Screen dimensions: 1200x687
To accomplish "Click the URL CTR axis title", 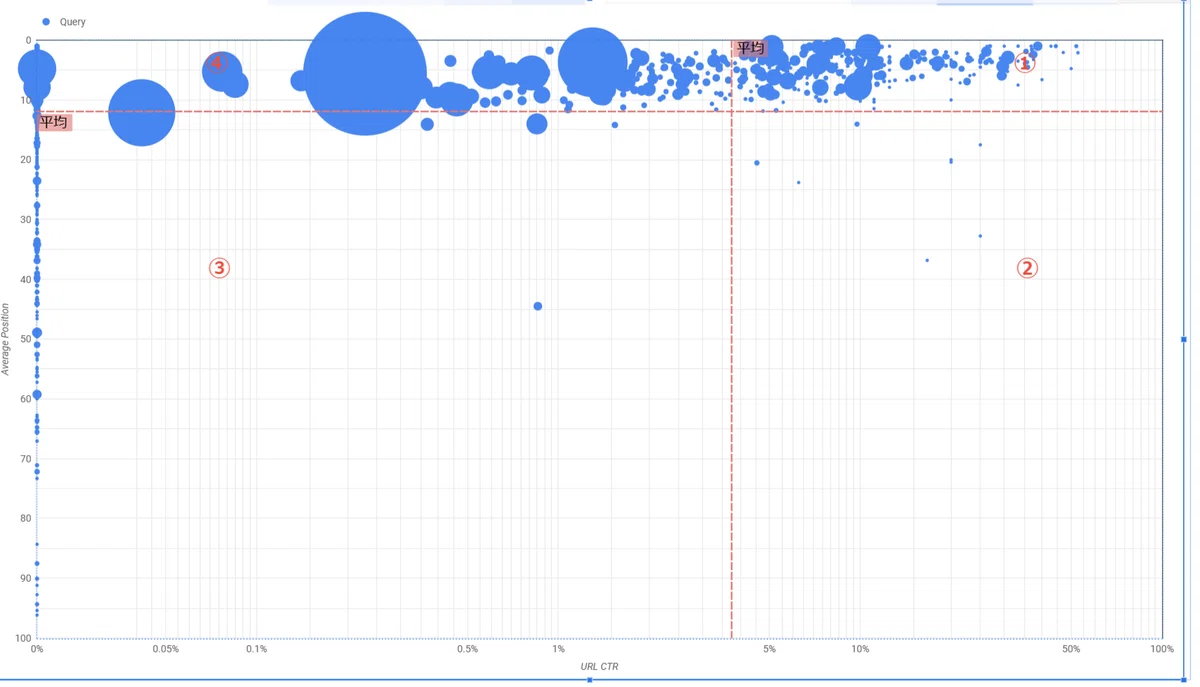I will point(599,666).
